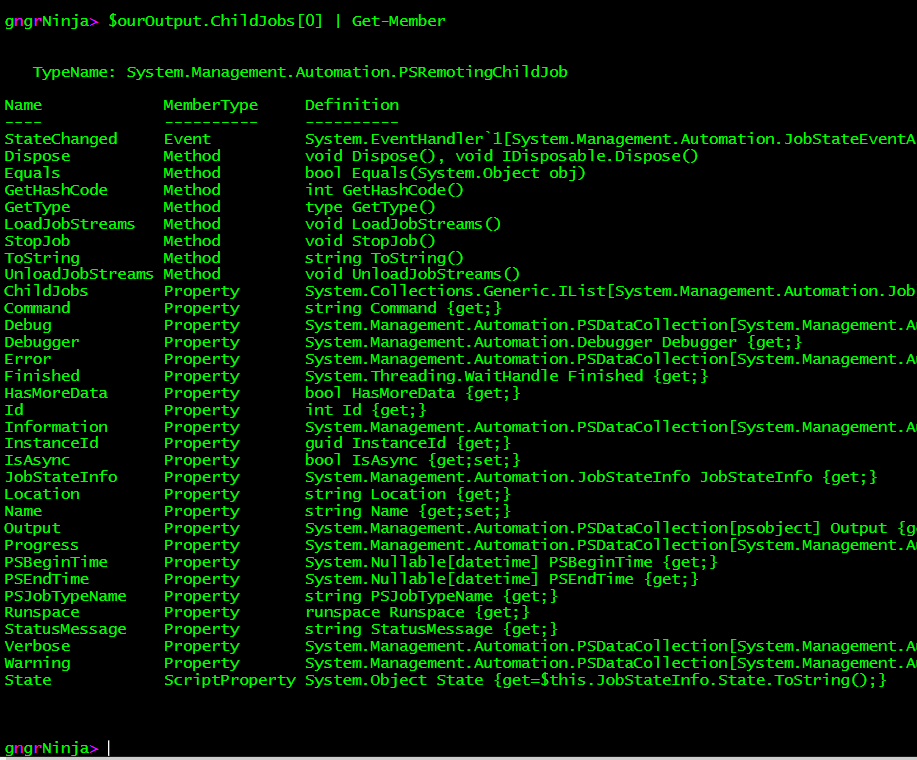
Task: Click the ScriptProperty member type text
Action: [x=230, y=680]
